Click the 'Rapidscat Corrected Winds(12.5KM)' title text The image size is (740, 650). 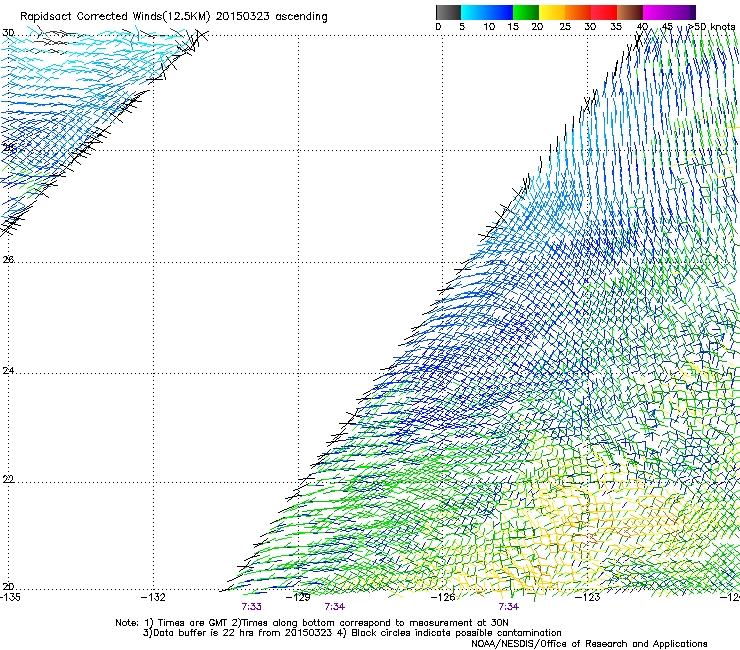click(x=115, y=17)
